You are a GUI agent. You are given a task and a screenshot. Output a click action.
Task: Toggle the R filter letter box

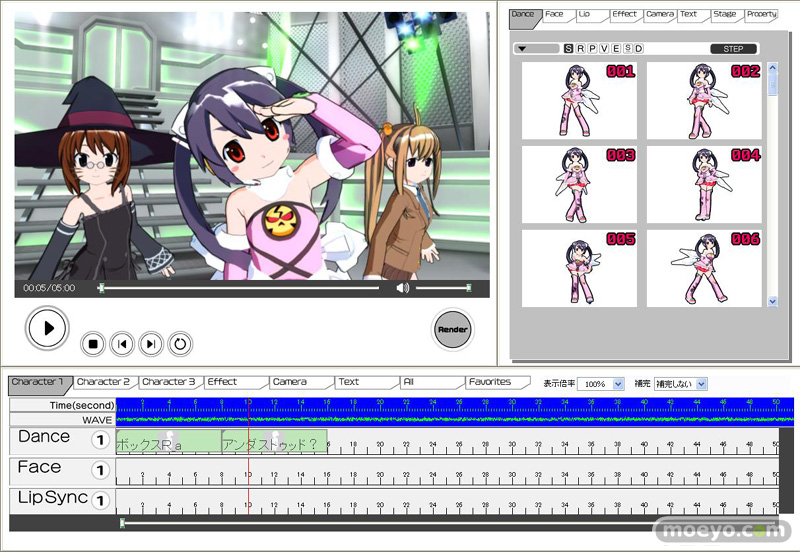(580, 48)
